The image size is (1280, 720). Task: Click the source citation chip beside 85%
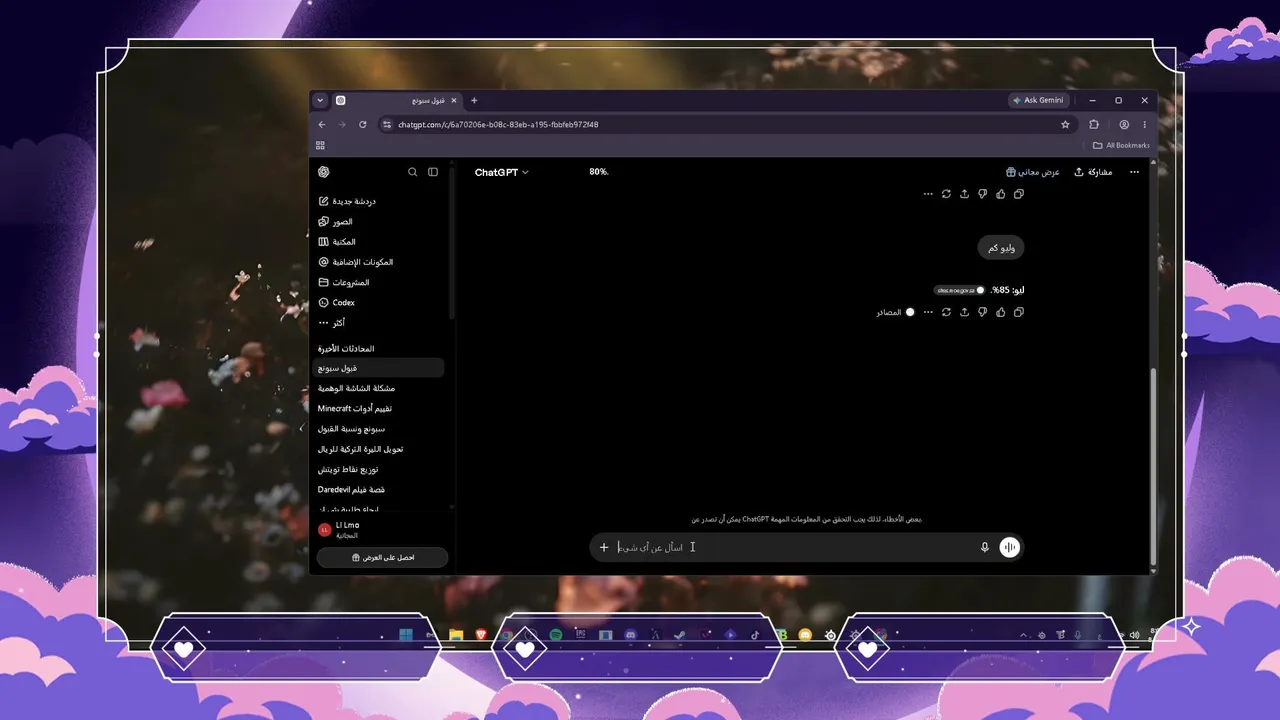click(960, 290)
